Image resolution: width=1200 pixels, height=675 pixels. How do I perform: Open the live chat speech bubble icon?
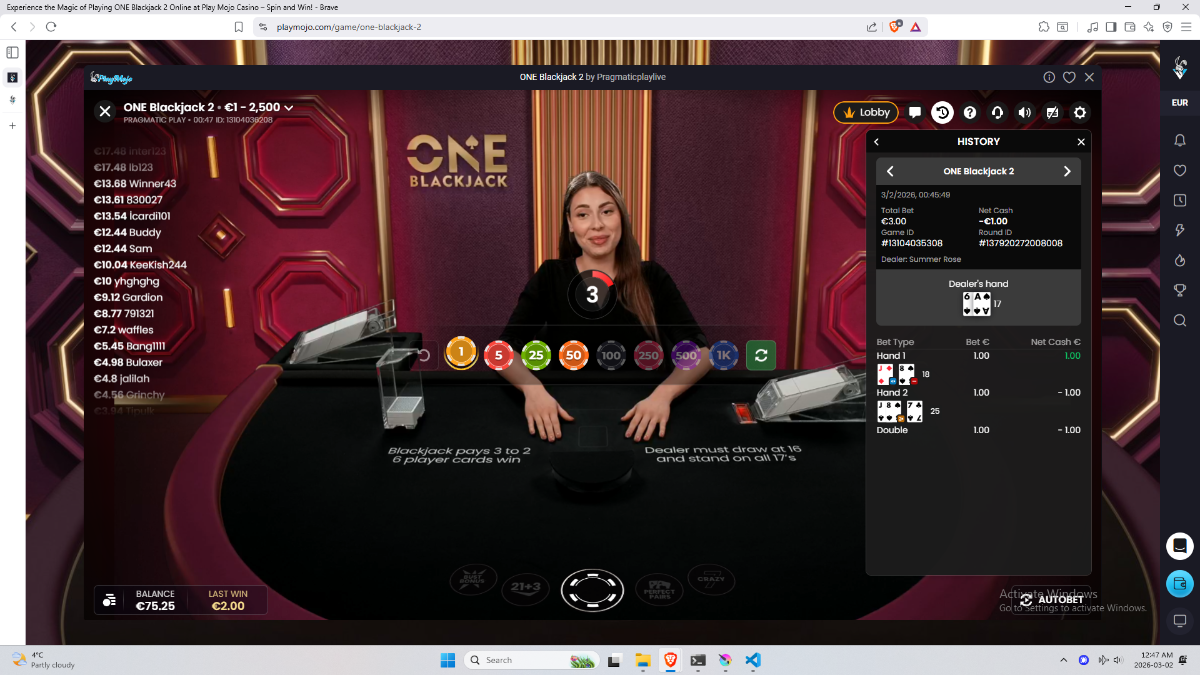[914, 113]
